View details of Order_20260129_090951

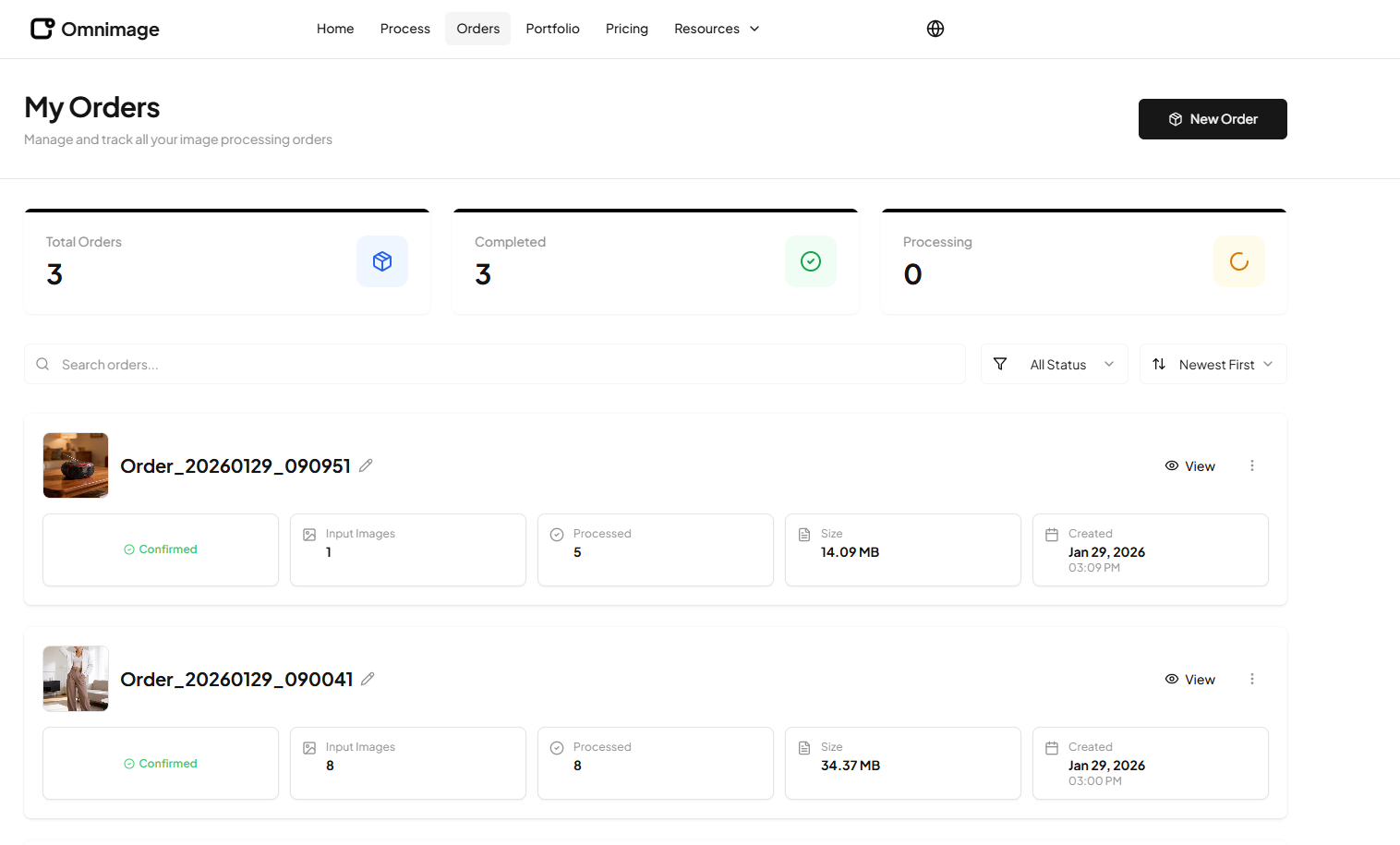tap(1190, 466)
